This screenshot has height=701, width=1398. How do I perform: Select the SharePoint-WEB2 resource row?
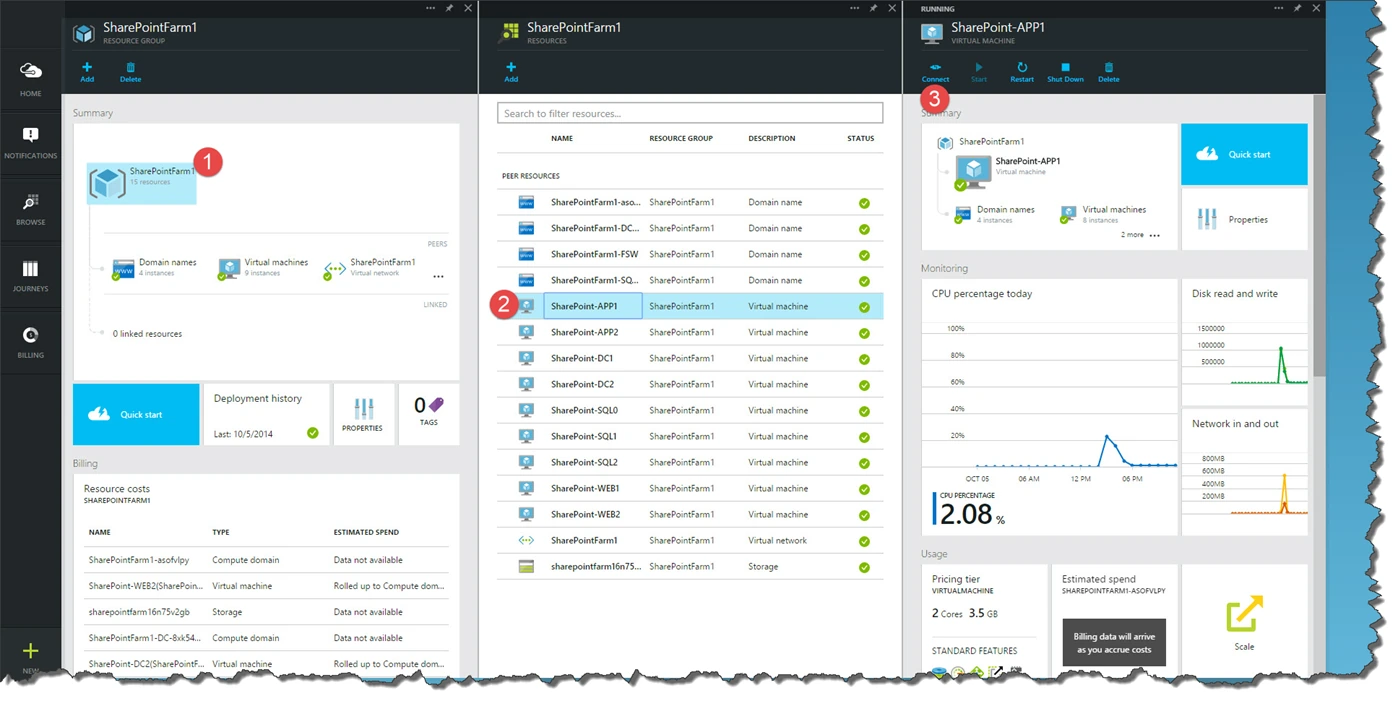point(690,514)
